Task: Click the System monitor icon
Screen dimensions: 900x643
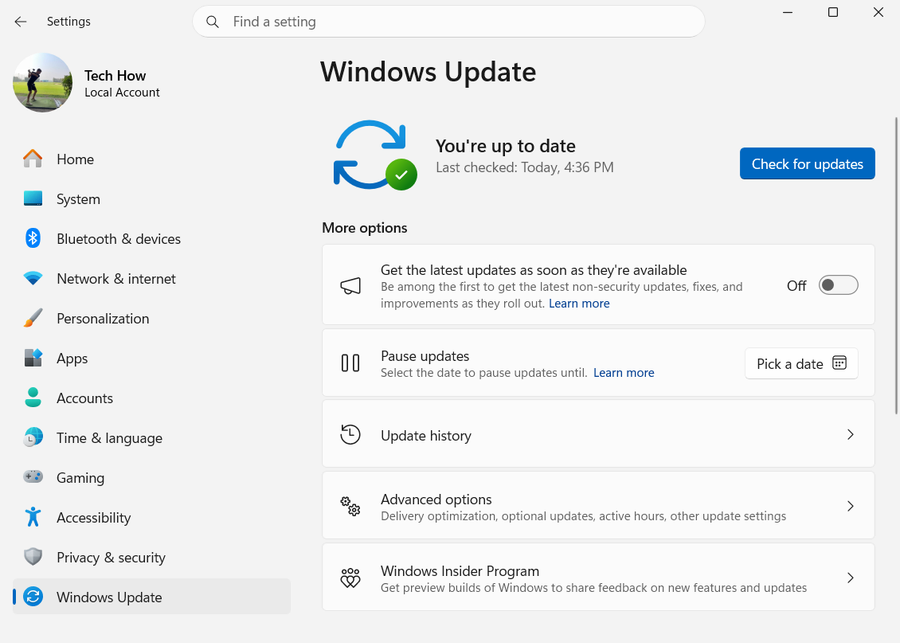Action: coord(33,199)
